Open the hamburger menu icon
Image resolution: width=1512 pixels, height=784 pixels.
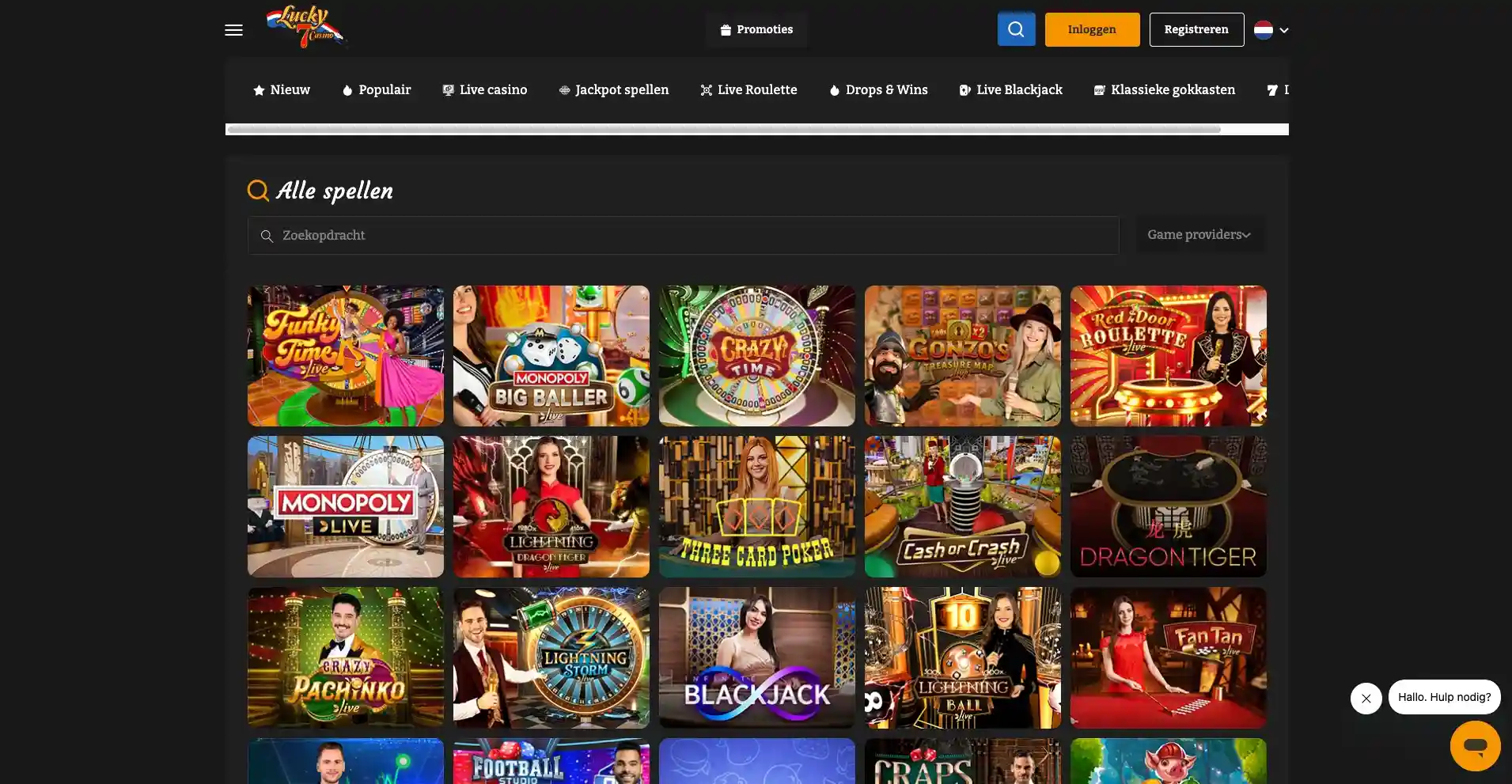point(233,30)
